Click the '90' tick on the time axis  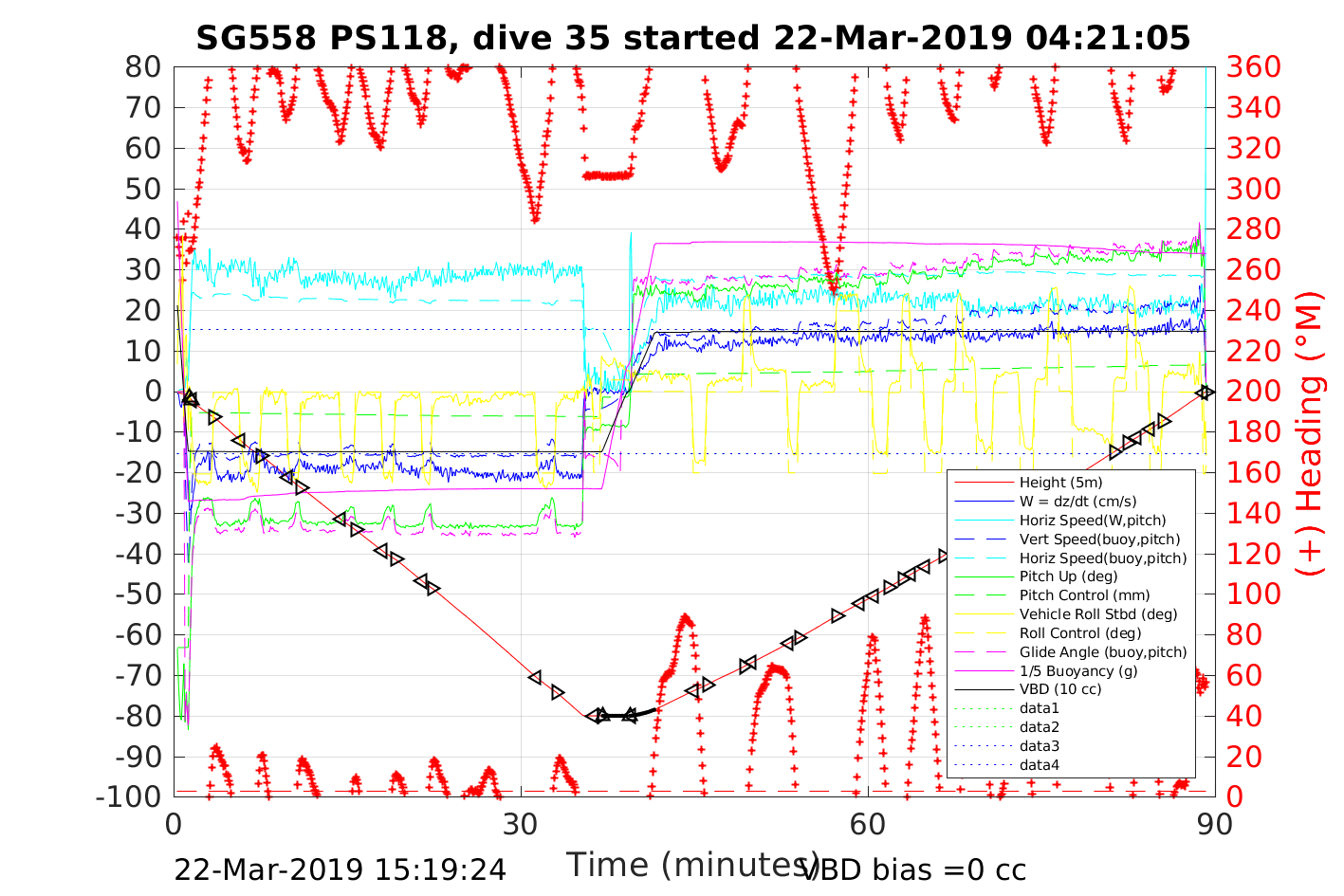click(x=1215, y=824)
